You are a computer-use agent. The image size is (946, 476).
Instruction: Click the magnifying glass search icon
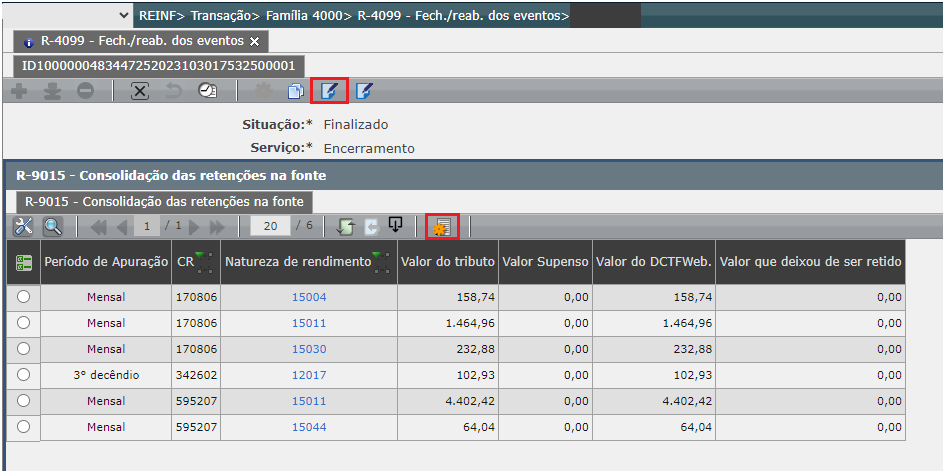click(52, 227)
